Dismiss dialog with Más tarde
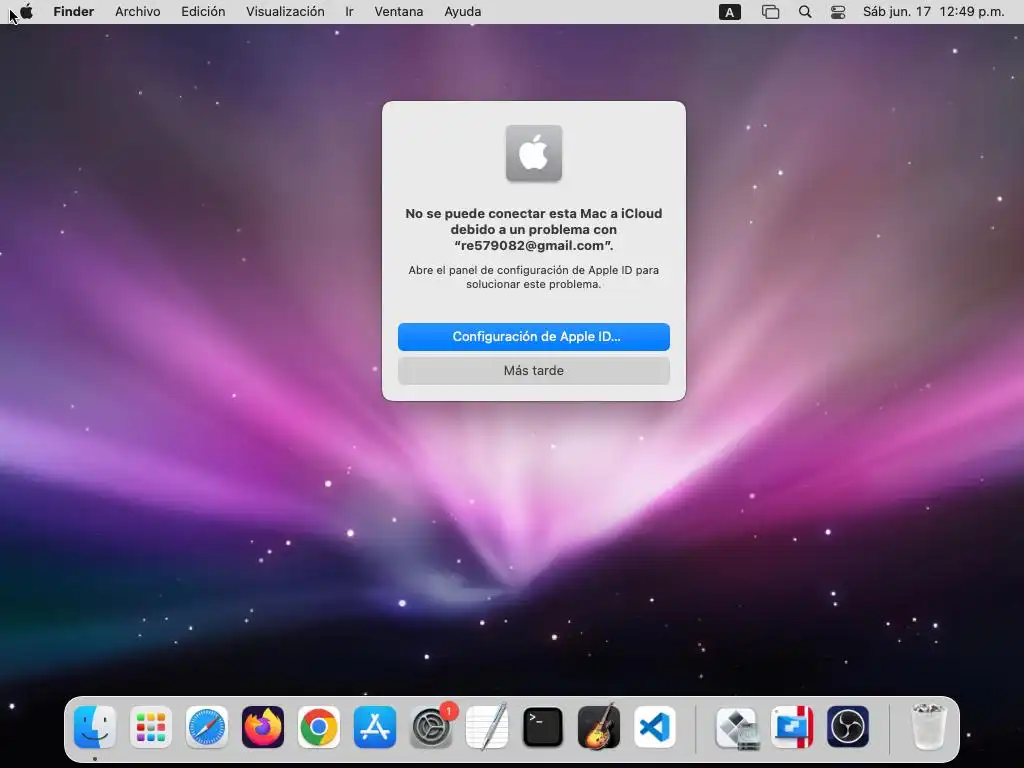The image size is (1024, 768). [x=534, y=370]
